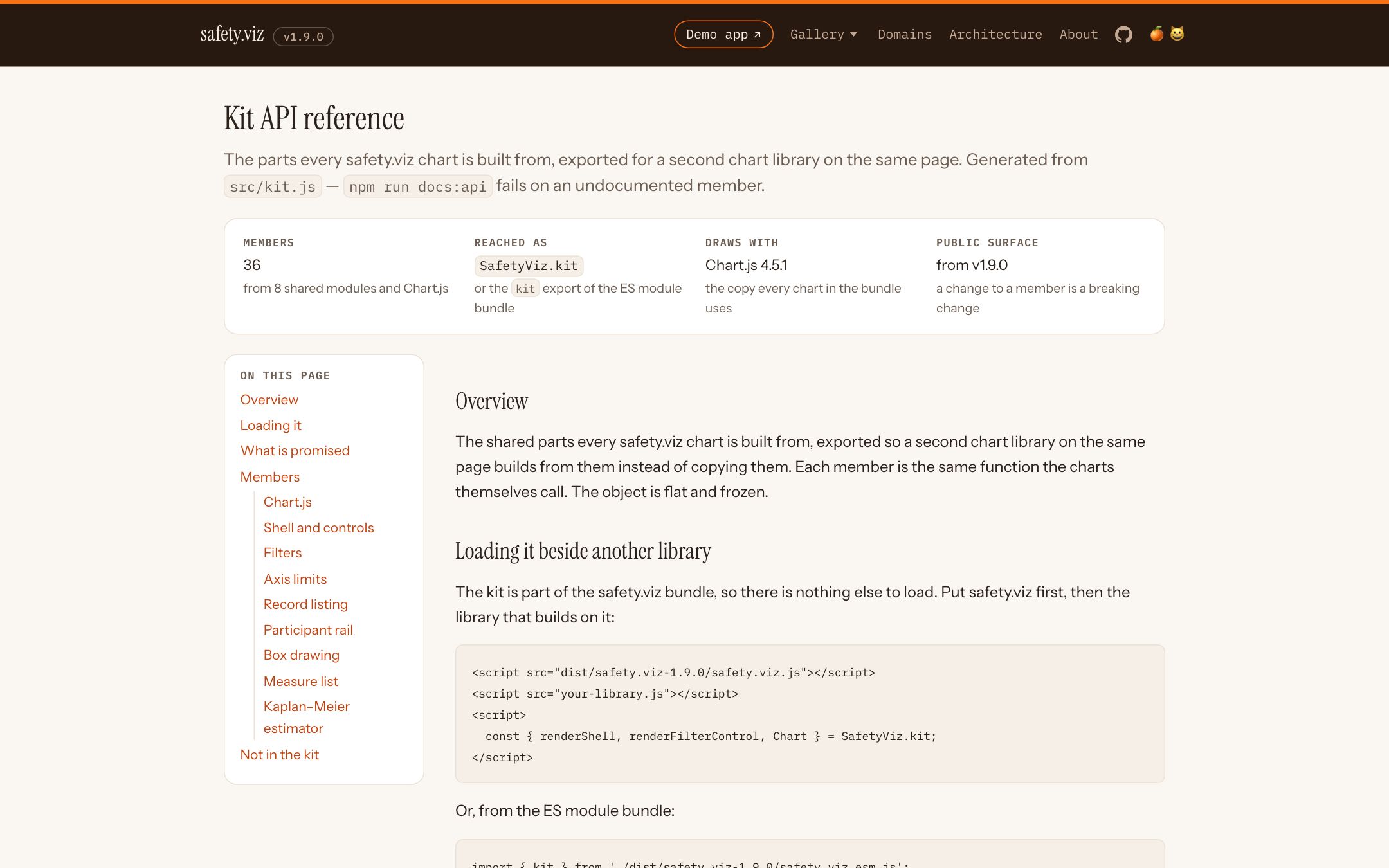
Task: Jump to the Loading it section link
Action: point(270,426)
